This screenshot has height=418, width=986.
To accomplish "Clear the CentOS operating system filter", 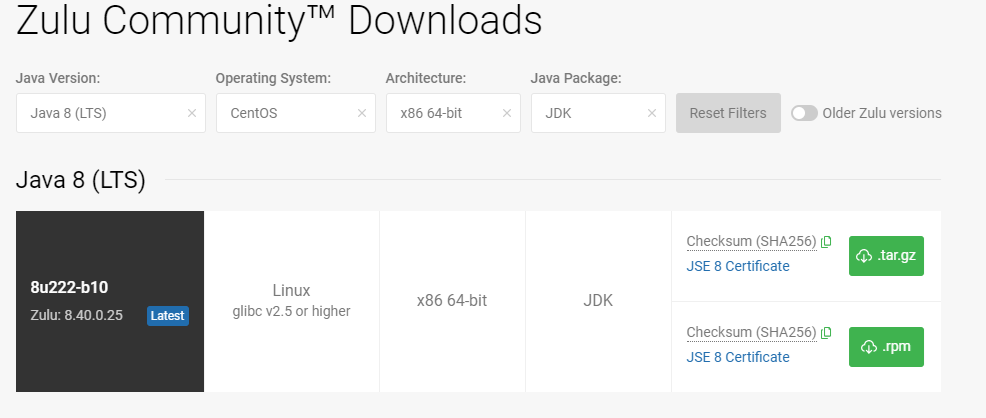I will pyautogui.click(x=362, y=113).
